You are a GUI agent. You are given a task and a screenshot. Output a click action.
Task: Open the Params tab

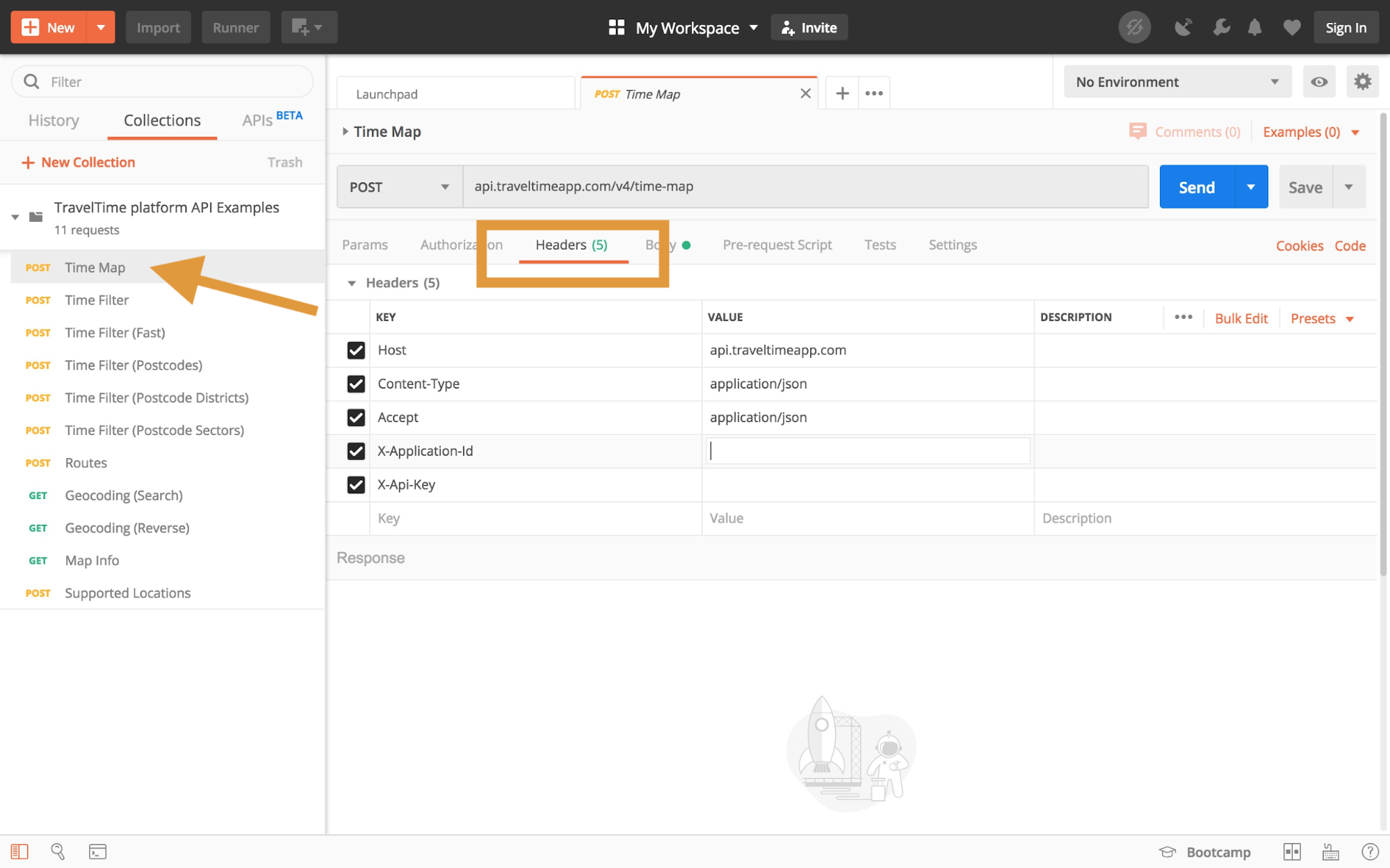364,245
